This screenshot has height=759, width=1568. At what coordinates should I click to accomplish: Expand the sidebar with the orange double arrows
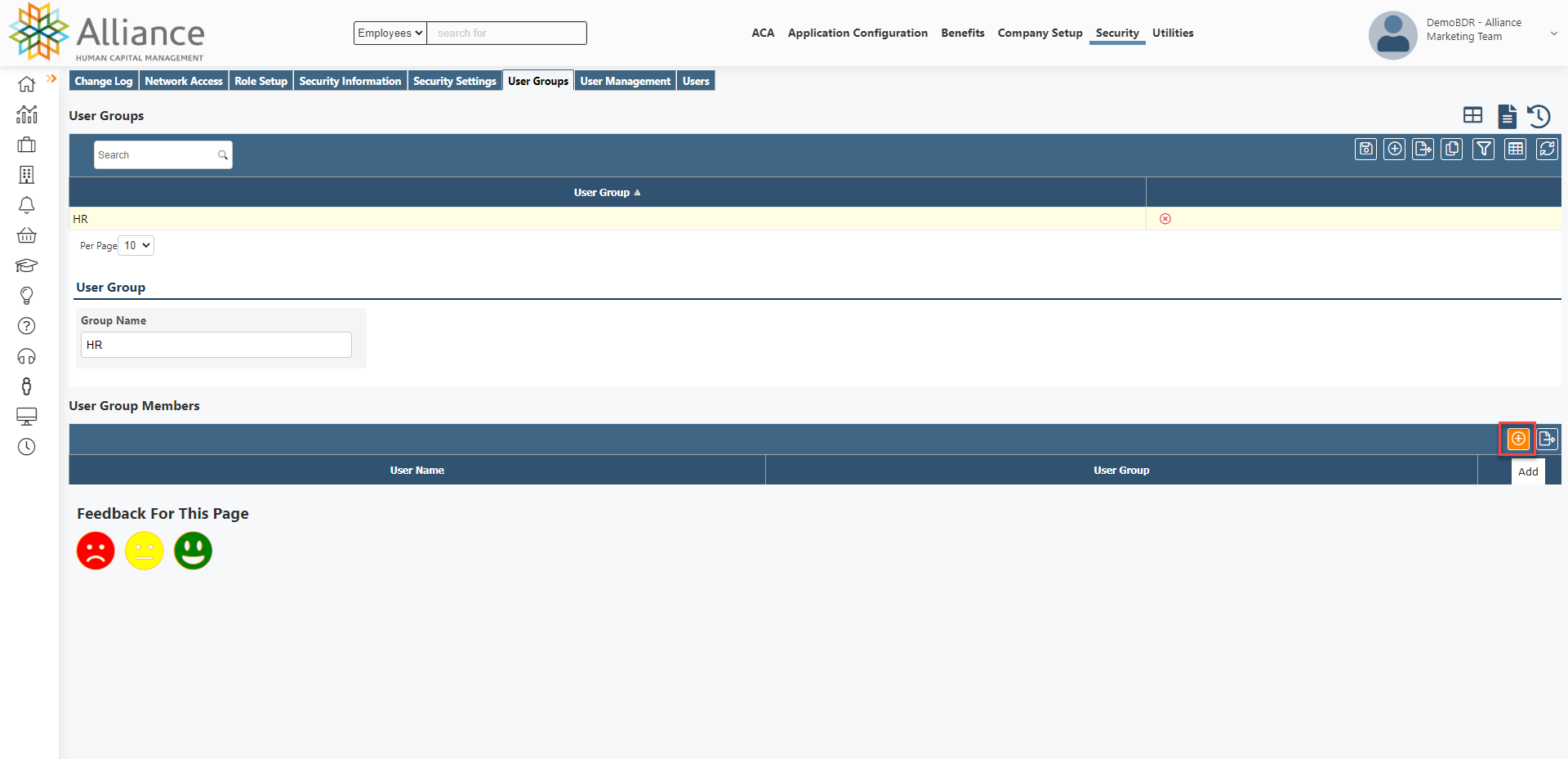[x=51, y=78]
